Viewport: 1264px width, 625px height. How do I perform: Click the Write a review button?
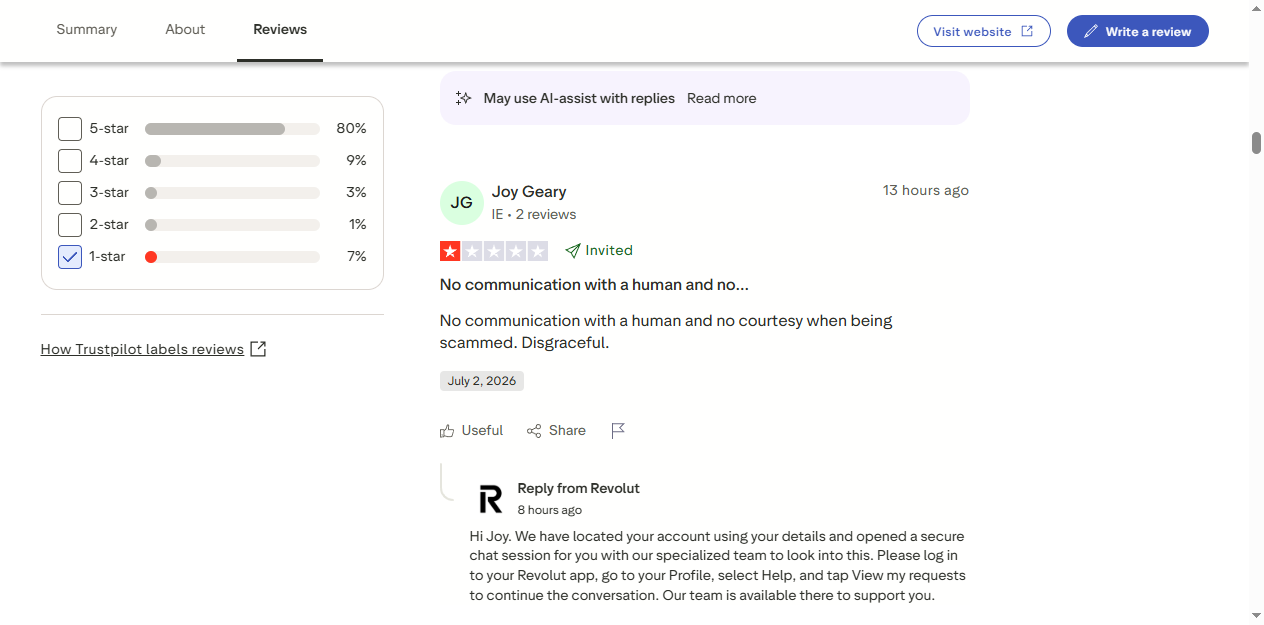pos(1138,31)
